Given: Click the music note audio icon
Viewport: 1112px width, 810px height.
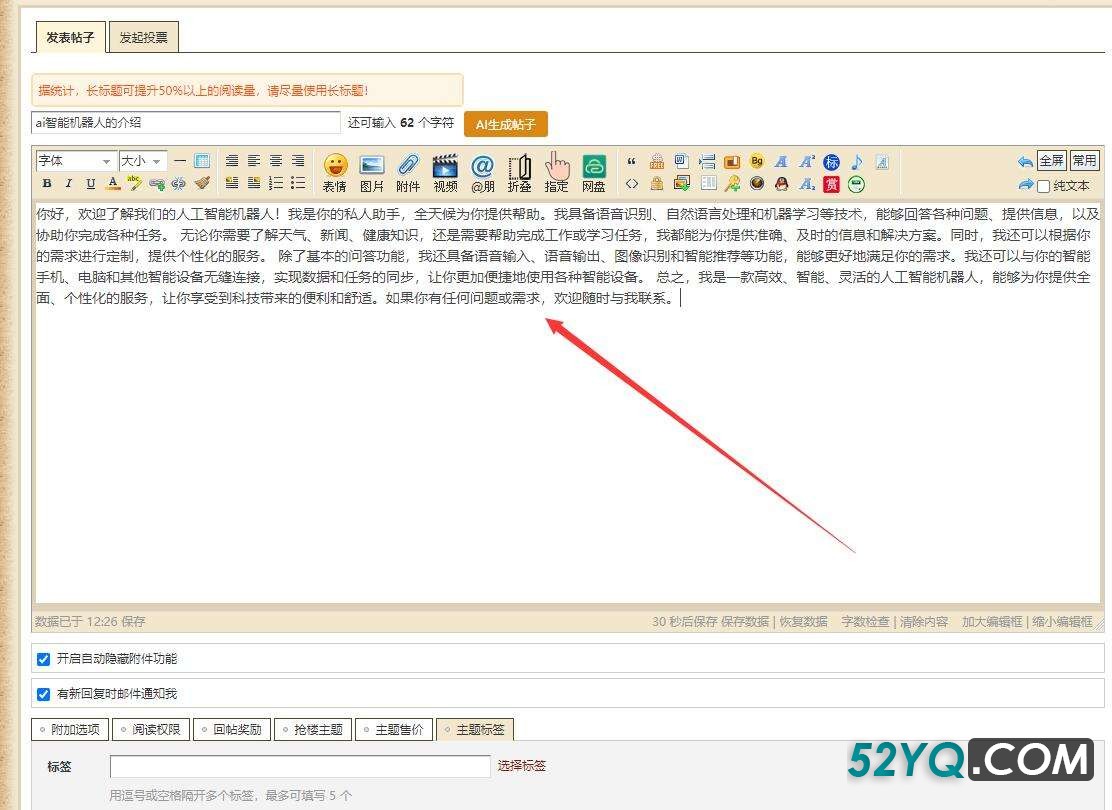Looking at the screenshot, I should (857, 162).
